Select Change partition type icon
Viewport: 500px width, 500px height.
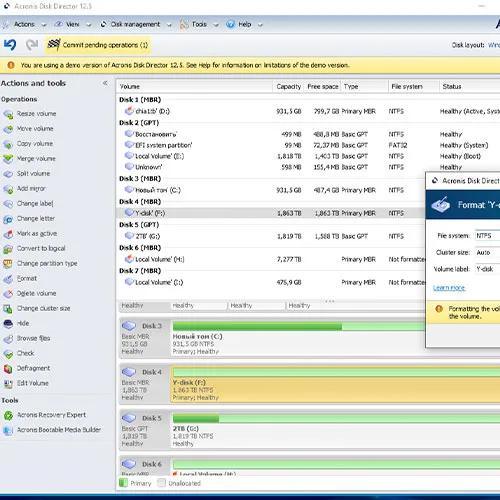coord(8,264)
